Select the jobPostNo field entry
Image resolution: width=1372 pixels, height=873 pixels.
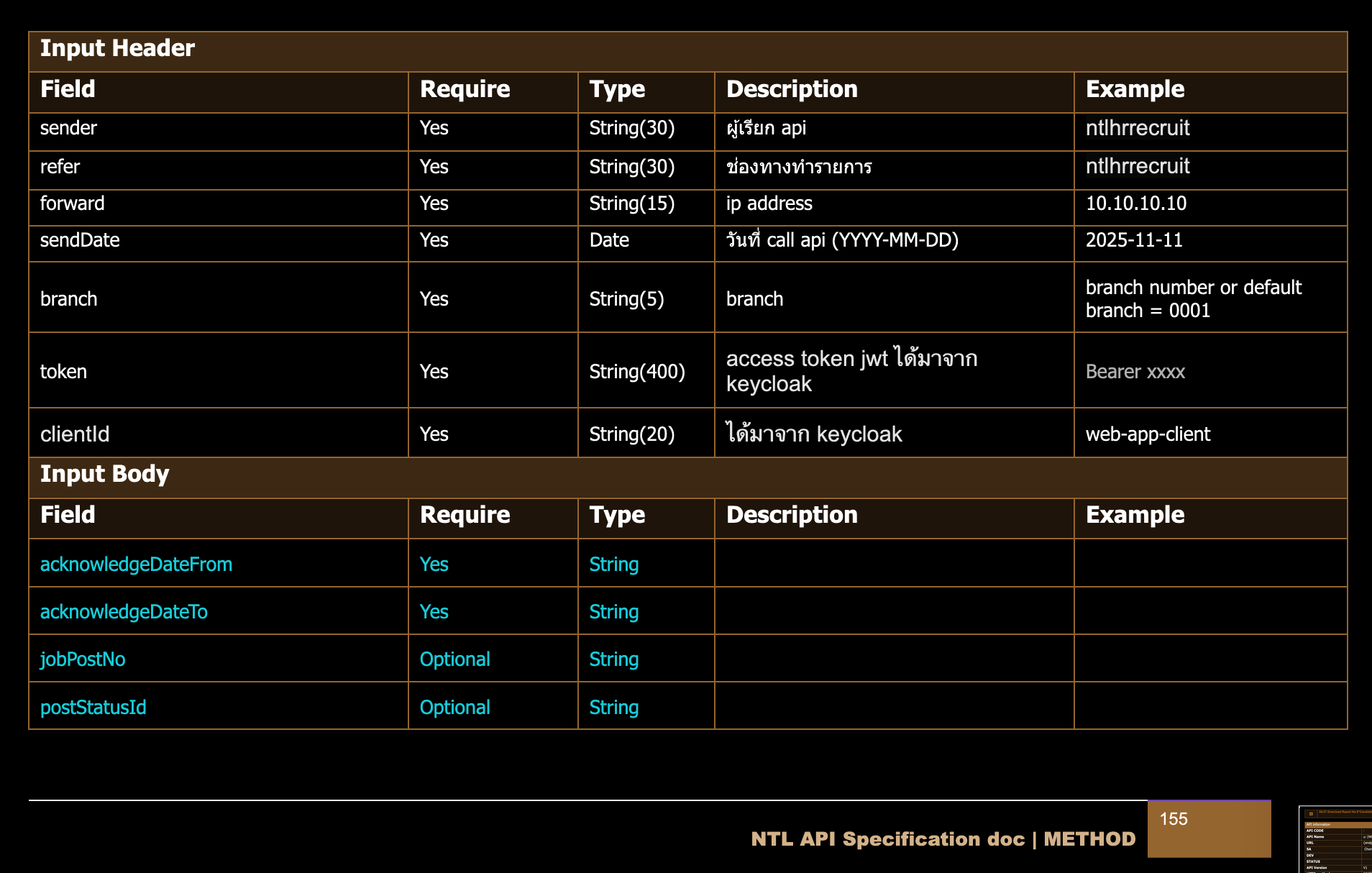coord(83,659)
